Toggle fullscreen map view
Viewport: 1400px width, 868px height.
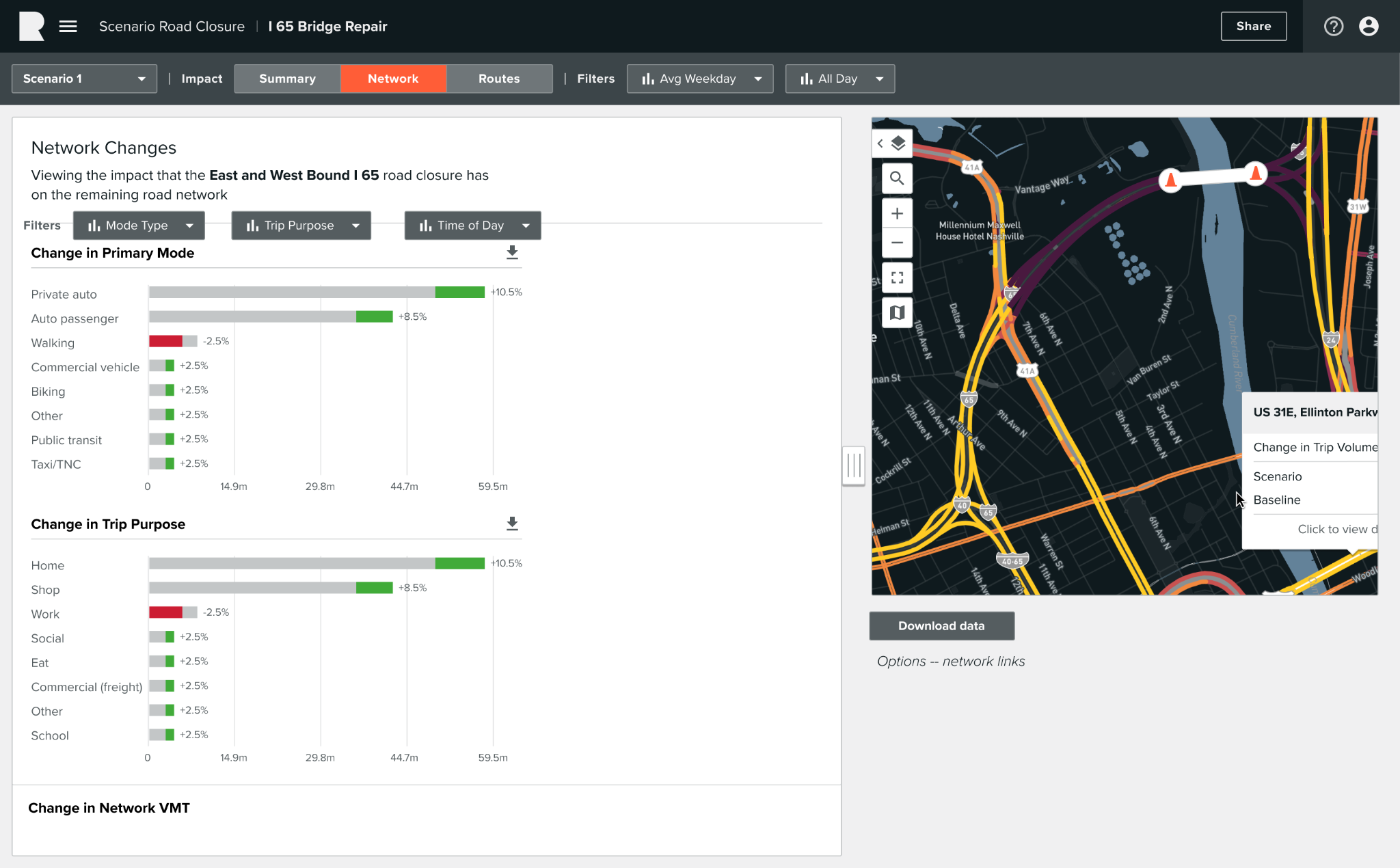click(897, 277)
